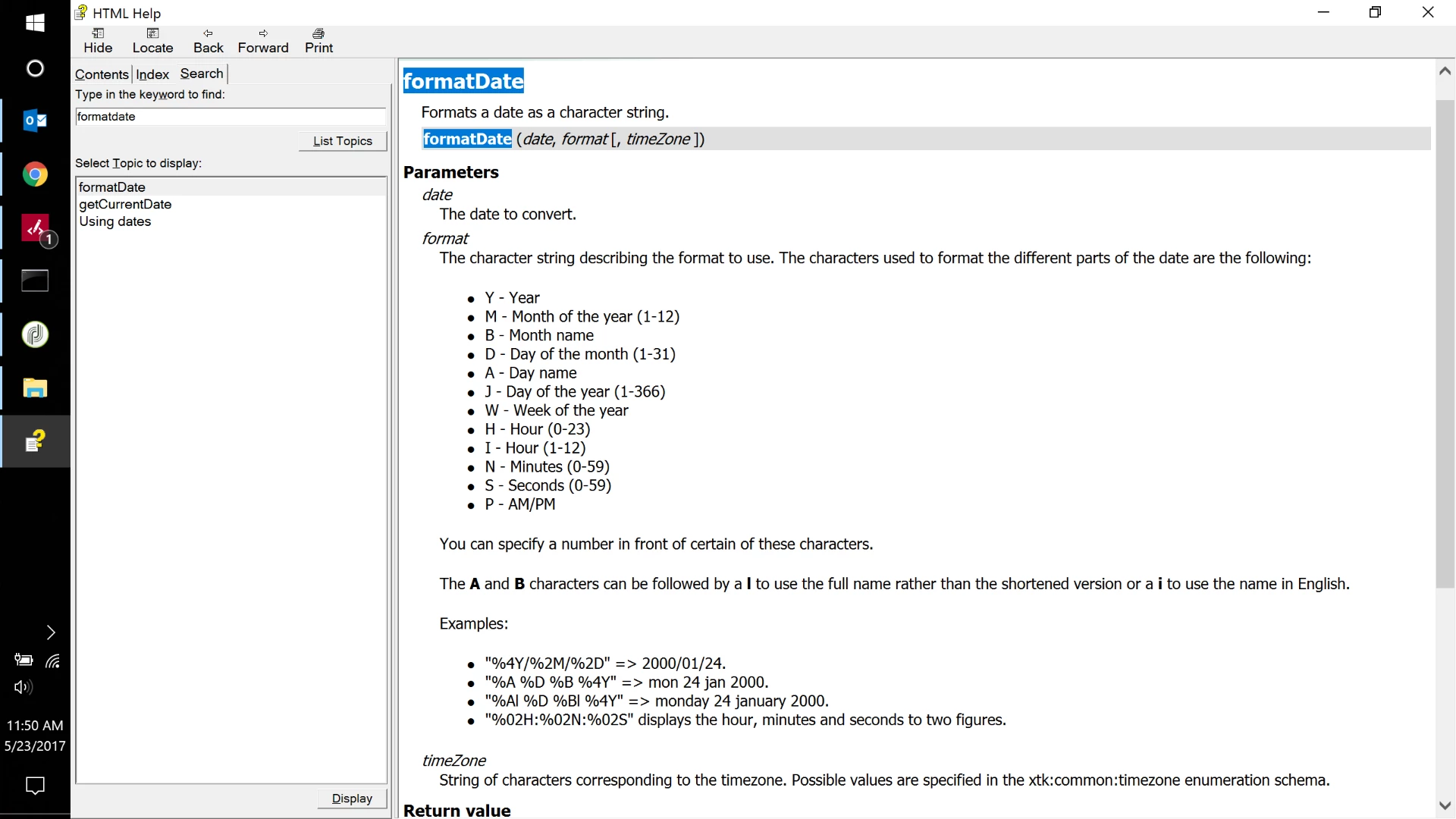Click the keyword search input field
This screenshot has height=819, width=1456.
pos(231,117)
